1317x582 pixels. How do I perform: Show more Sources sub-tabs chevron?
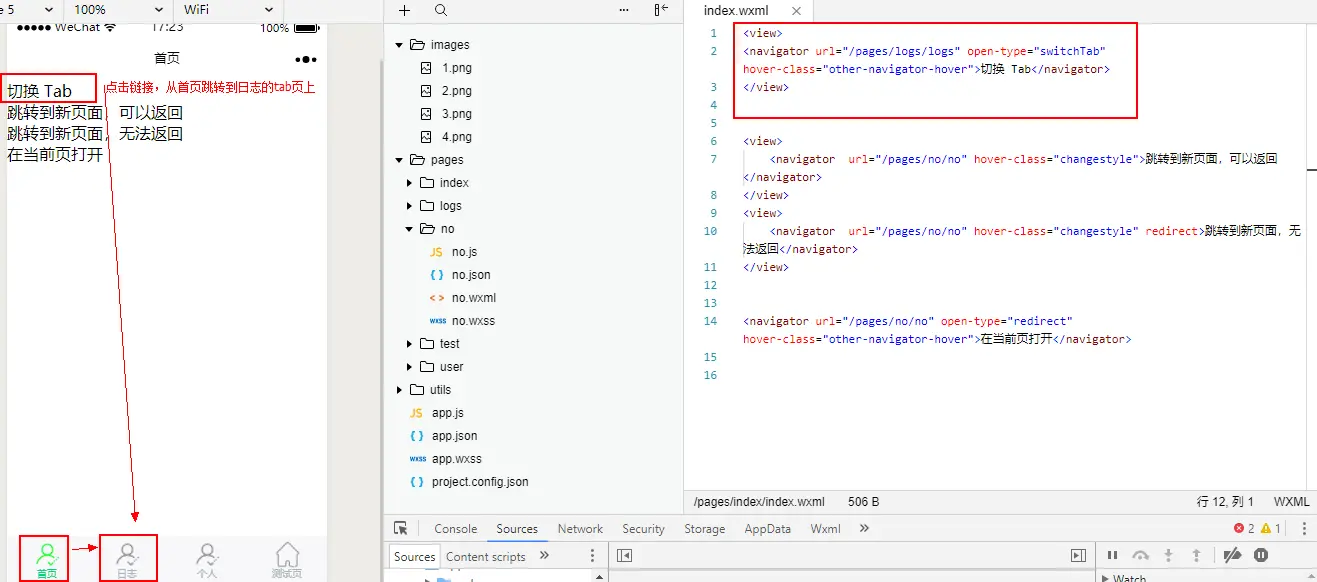[544, 556]
